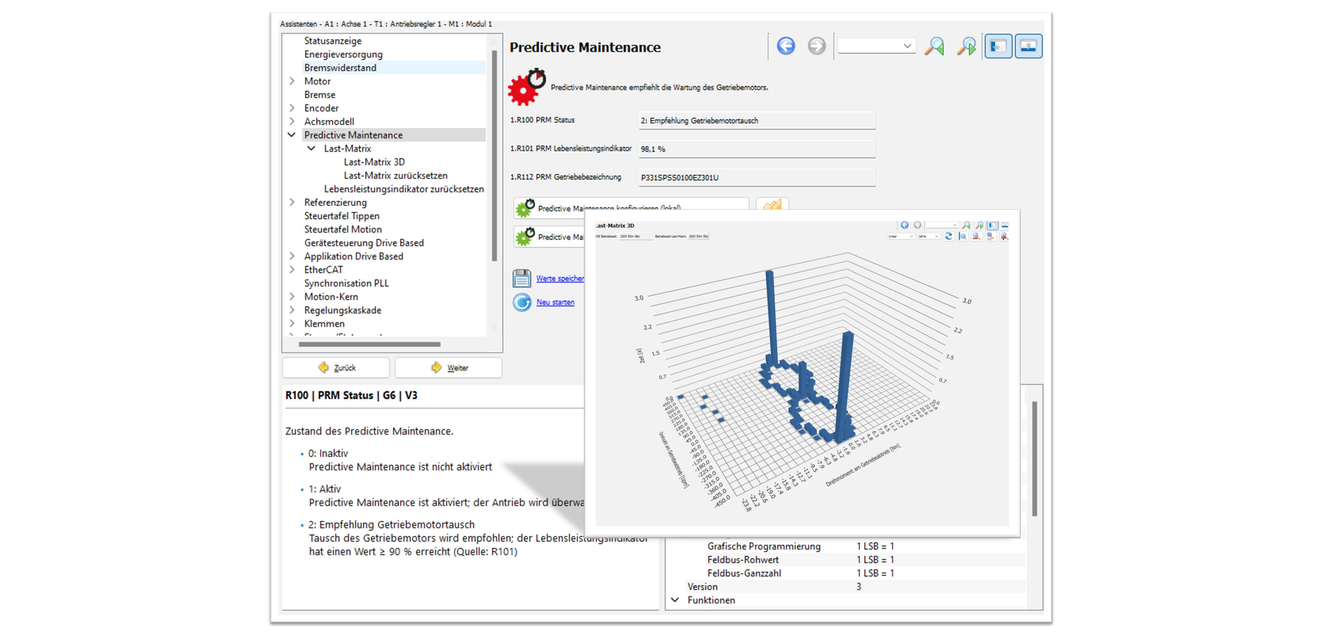Click the Version row in properties
The height and width of the screenshot is (636, 1320).
point(846,587)
